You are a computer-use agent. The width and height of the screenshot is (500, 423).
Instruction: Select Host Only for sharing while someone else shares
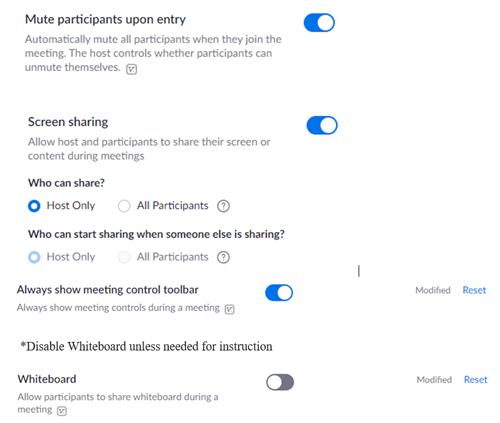pos(34,257)
